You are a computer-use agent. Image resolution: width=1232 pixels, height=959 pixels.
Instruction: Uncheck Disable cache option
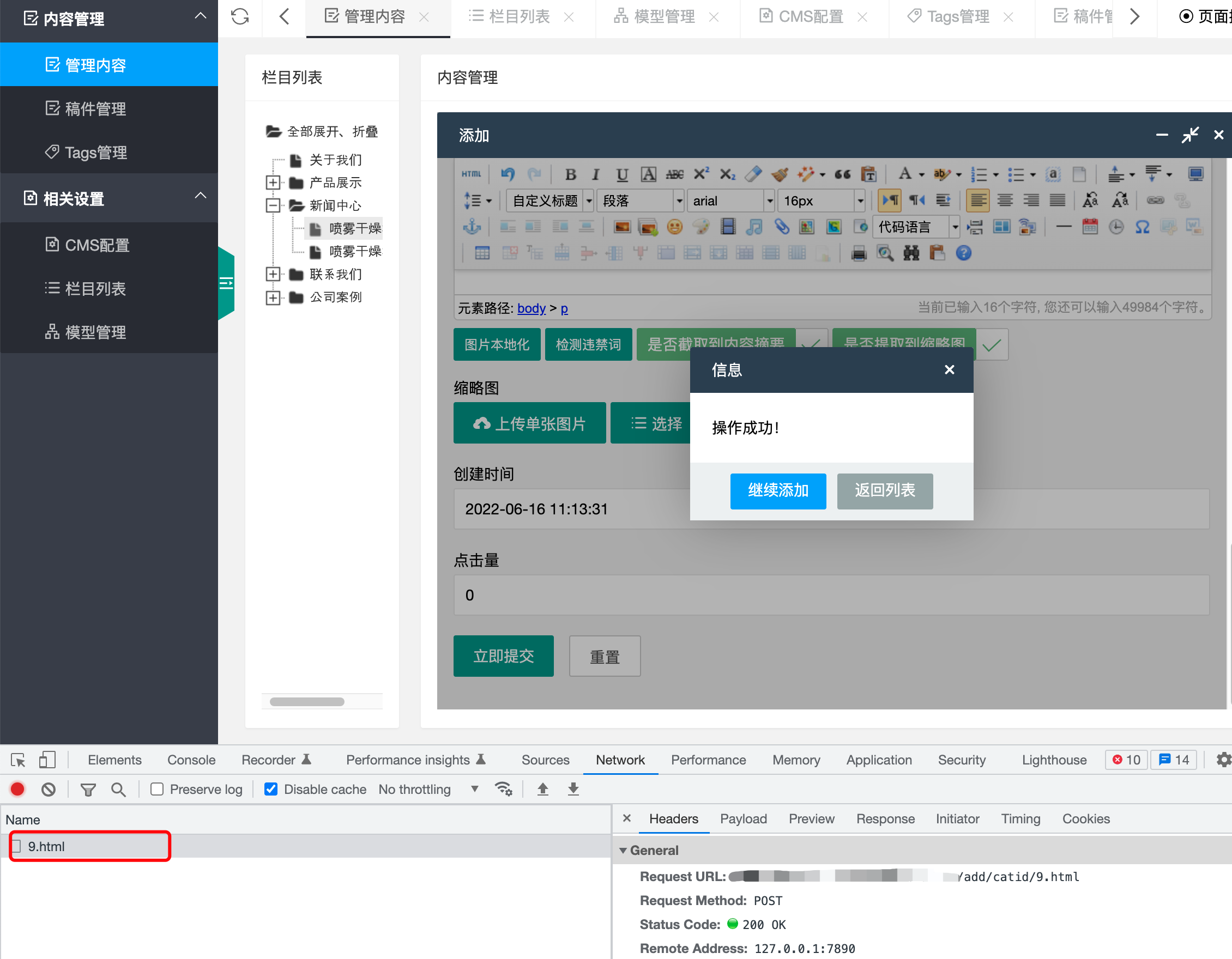pos(271,790)
